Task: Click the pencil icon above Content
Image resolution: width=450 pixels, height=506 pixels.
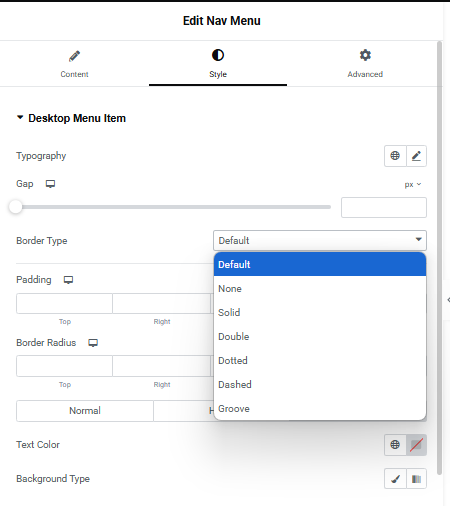Action: [x=74, y=56]
